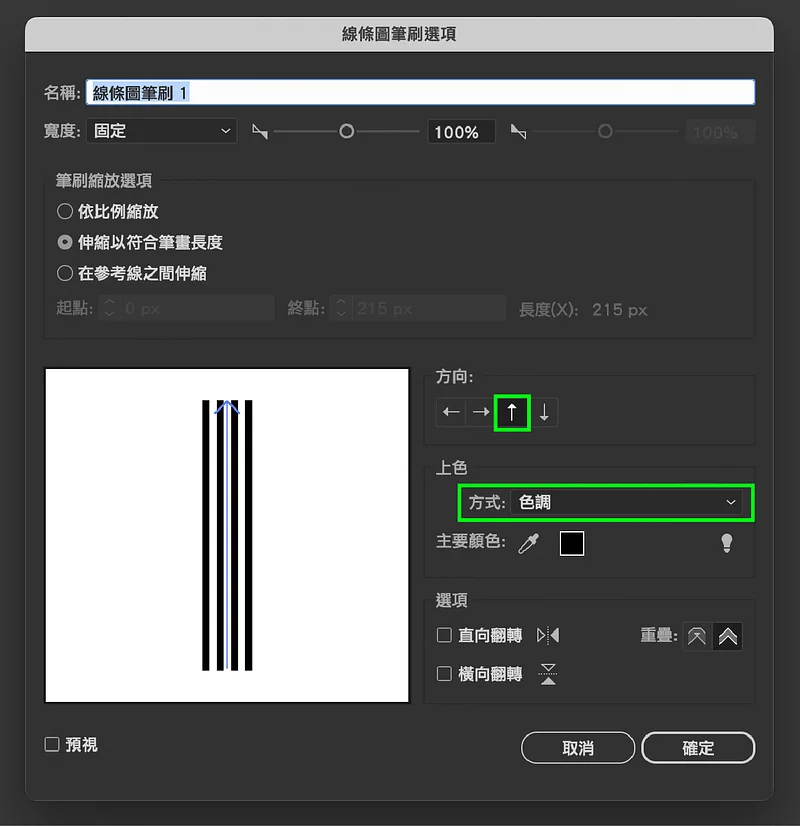The image size is (800, 826).
Task: Set brush direction to left arrow
Action: [x=451, y=412]
